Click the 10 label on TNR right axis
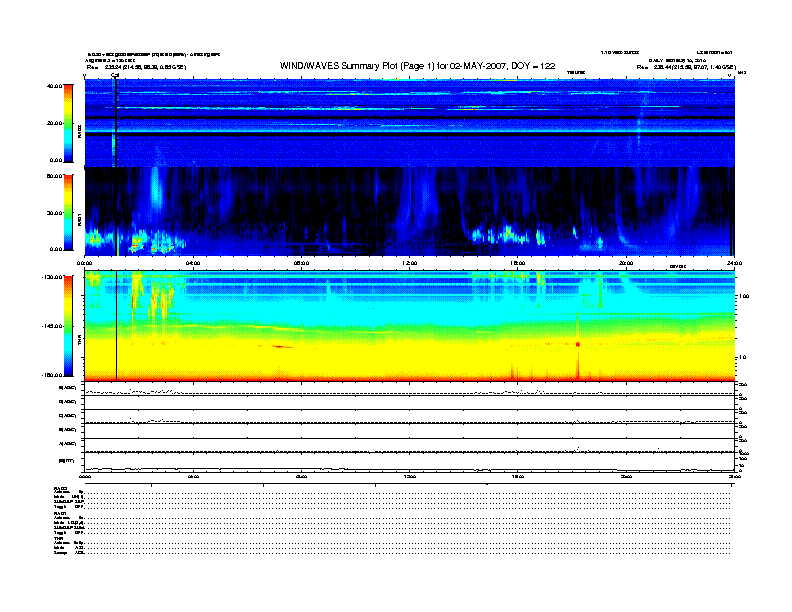Screen dimensions: 792x612 [x=745, y=358]
